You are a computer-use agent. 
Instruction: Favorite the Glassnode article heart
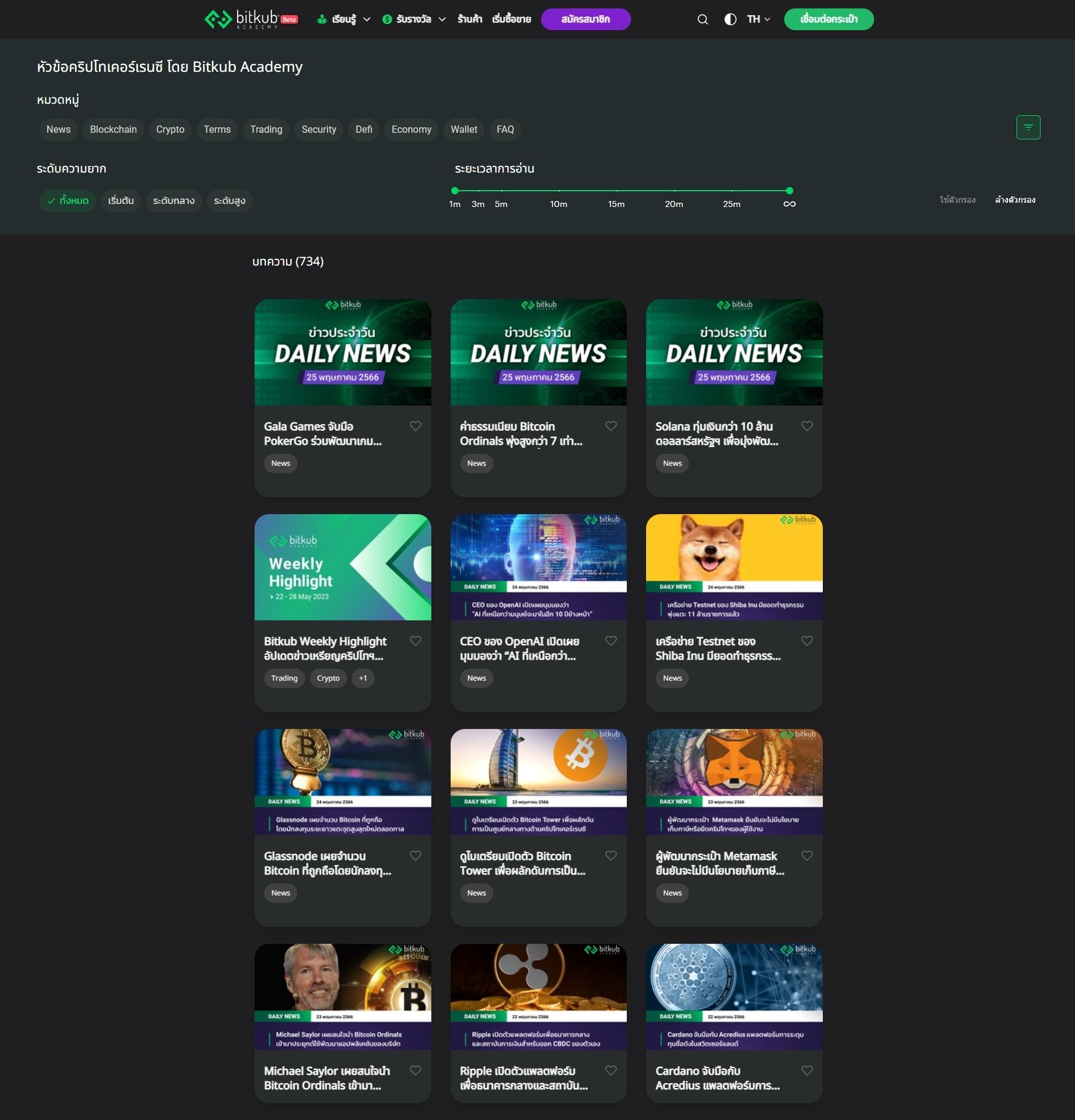coord(416,856)
